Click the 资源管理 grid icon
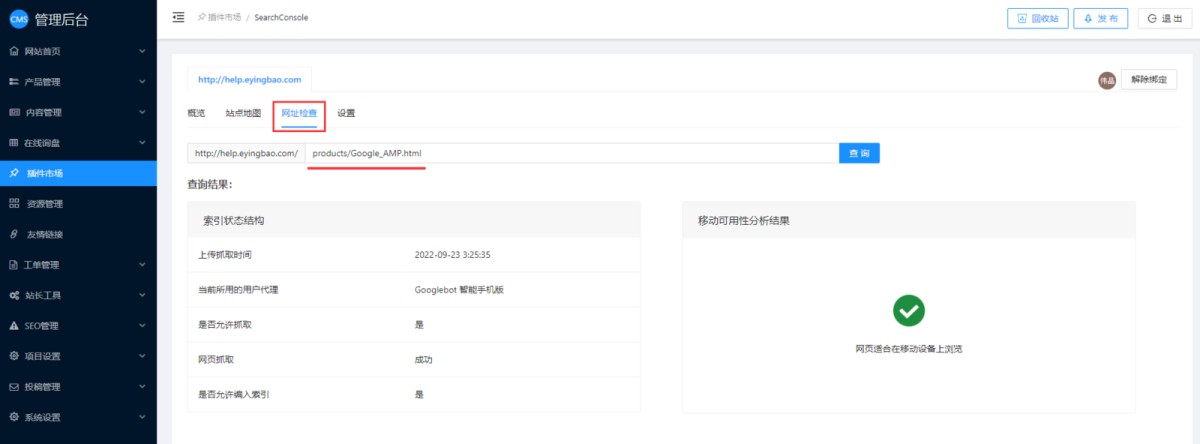Viewport: 1200px width, 444px height. point(14,204)
